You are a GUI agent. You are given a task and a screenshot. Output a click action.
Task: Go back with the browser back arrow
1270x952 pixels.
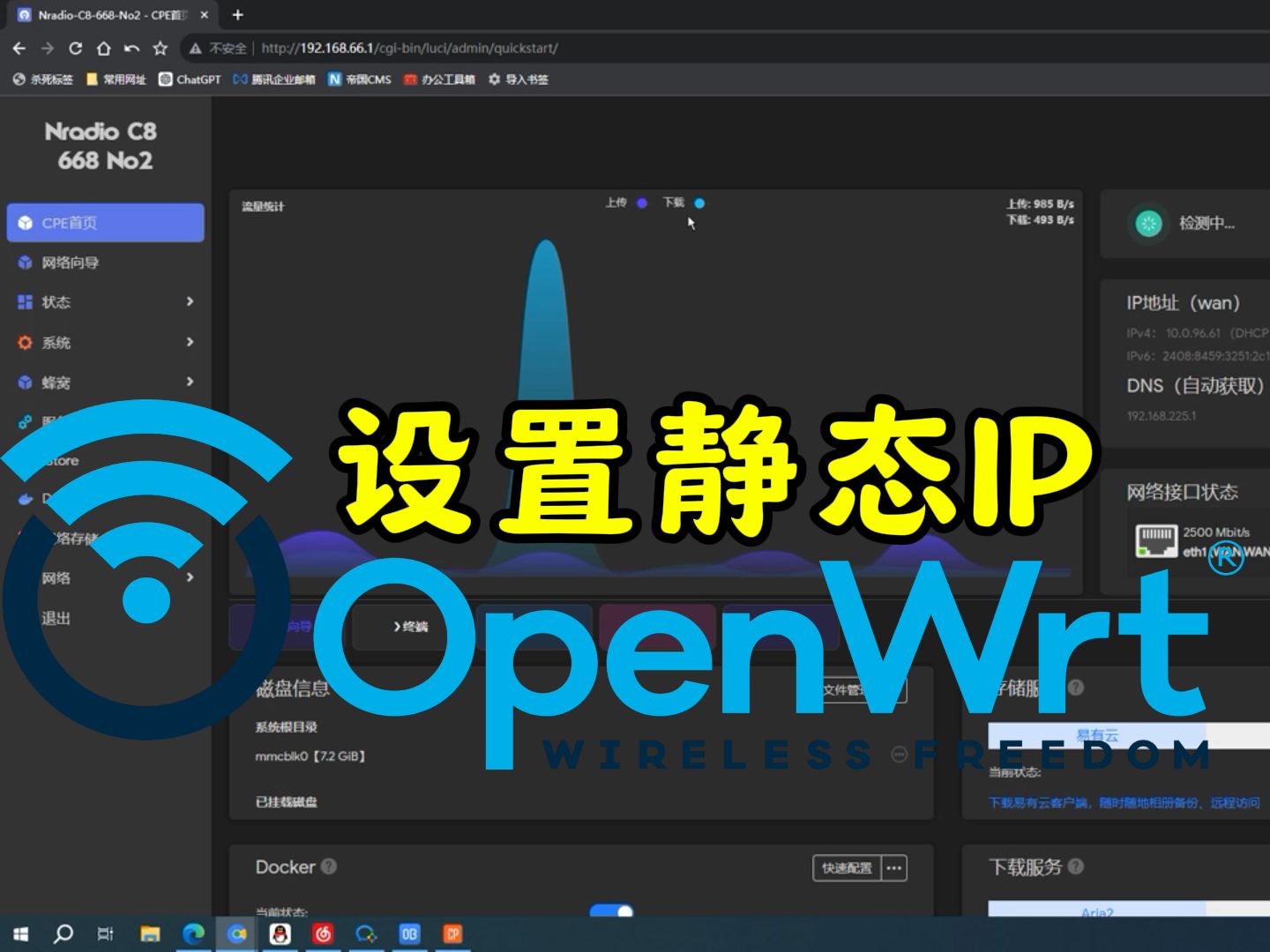(x=19, y=48)
